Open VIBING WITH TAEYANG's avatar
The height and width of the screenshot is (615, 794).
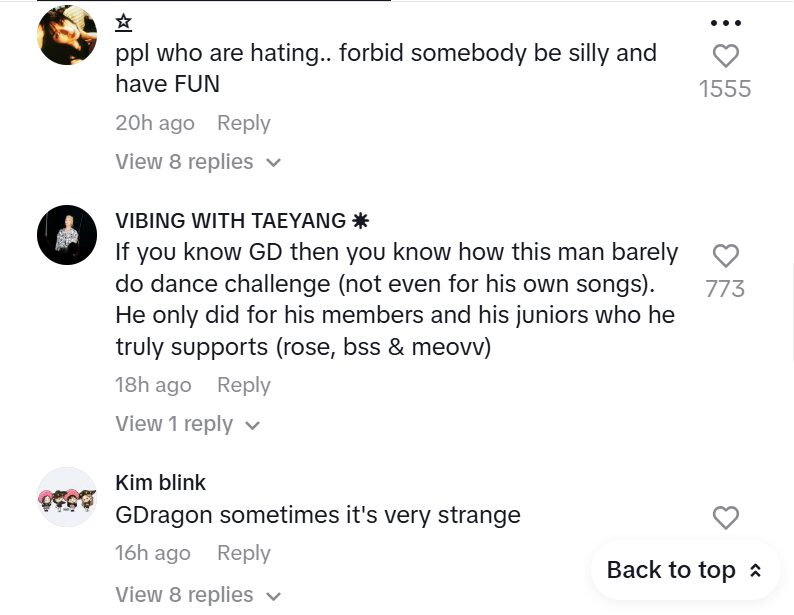click(x=67, y=236)
